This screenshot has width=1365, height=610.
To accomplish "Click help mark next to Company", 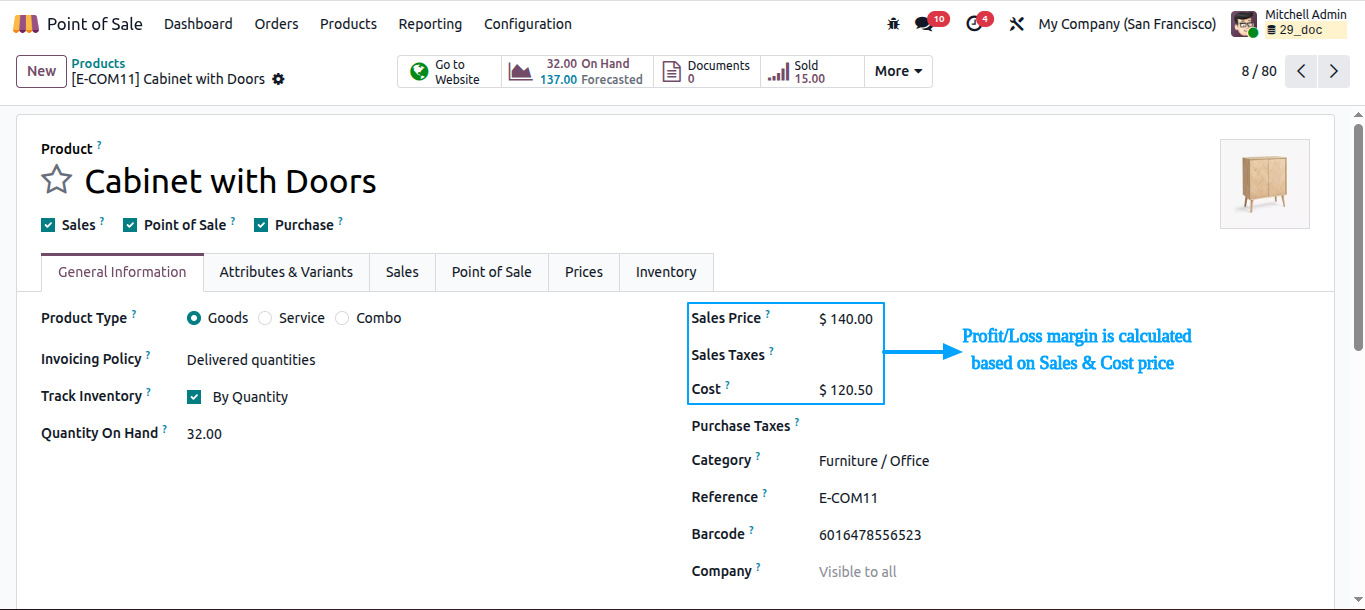I will coord(759,567).
